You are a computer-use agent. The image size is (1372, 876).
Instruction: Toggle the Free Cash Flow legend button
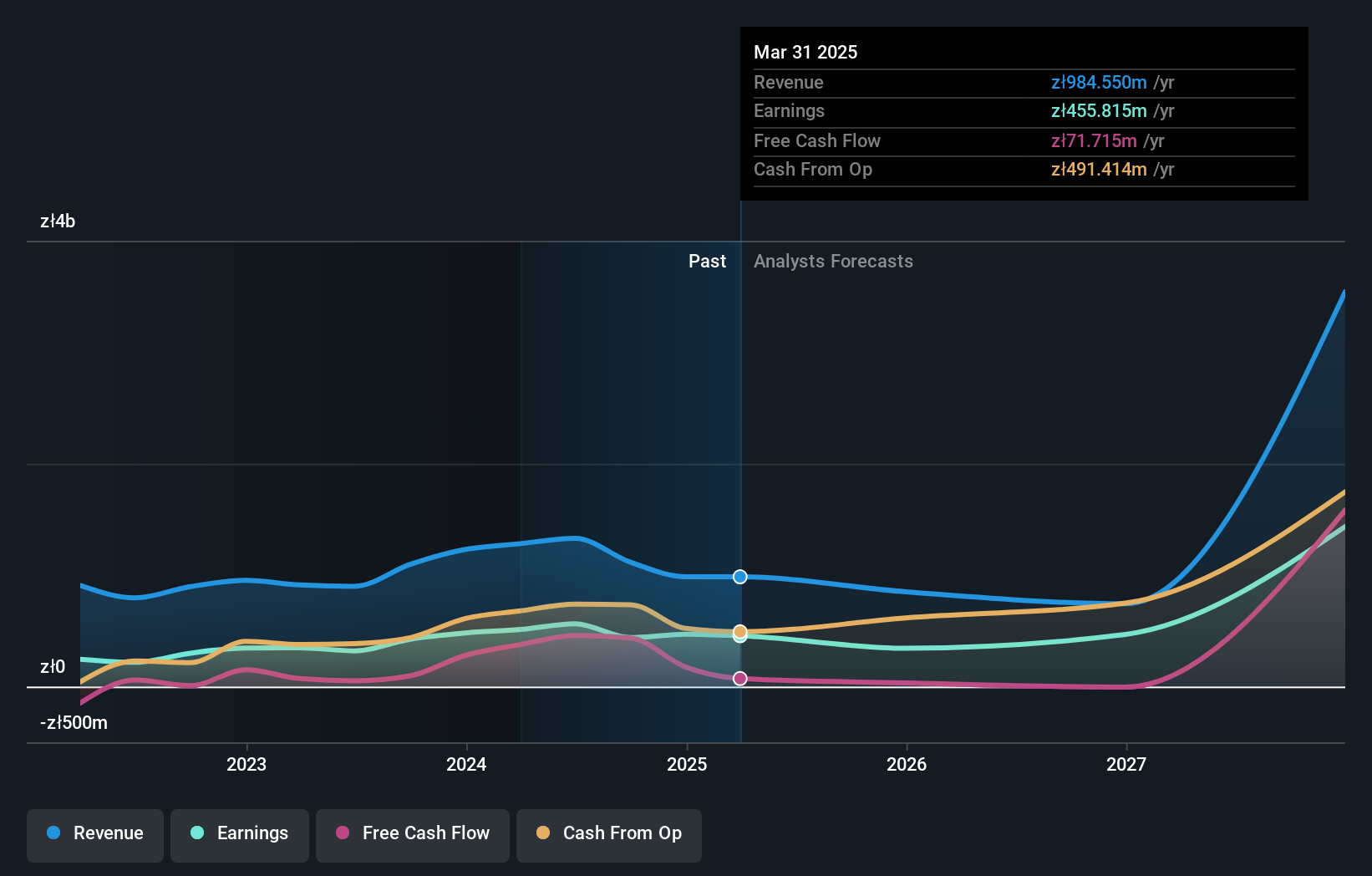pyautogui.click(x=413, y=835)
